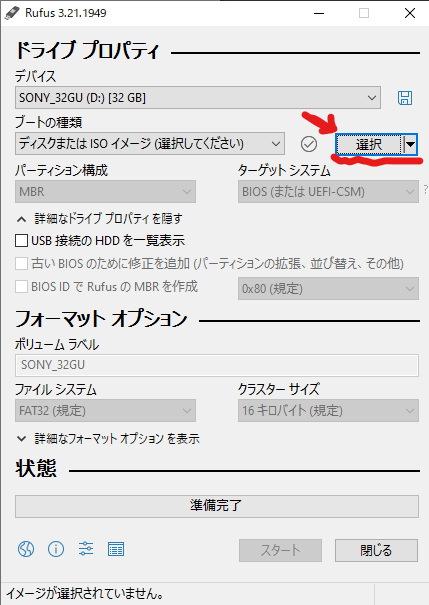Click the ボリューム ラベル SONY_32GU text field
This screenshot has height=605, width=429.
click(x=217, y=365)
